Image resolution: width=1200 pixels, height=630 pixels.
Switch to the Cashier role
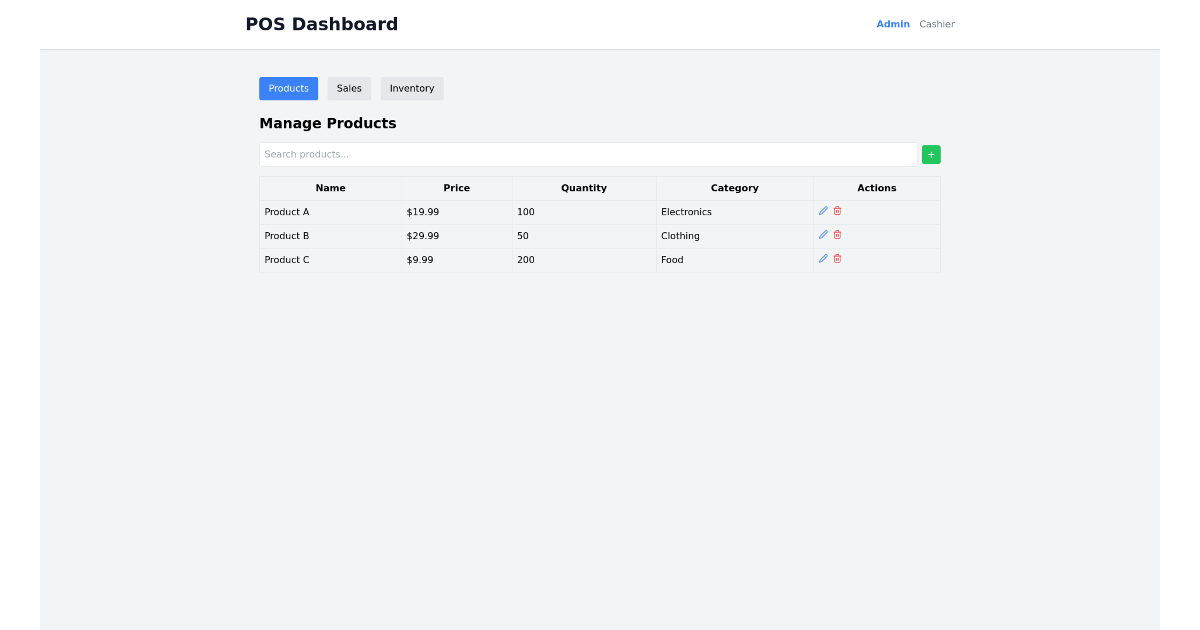[936, 23]
